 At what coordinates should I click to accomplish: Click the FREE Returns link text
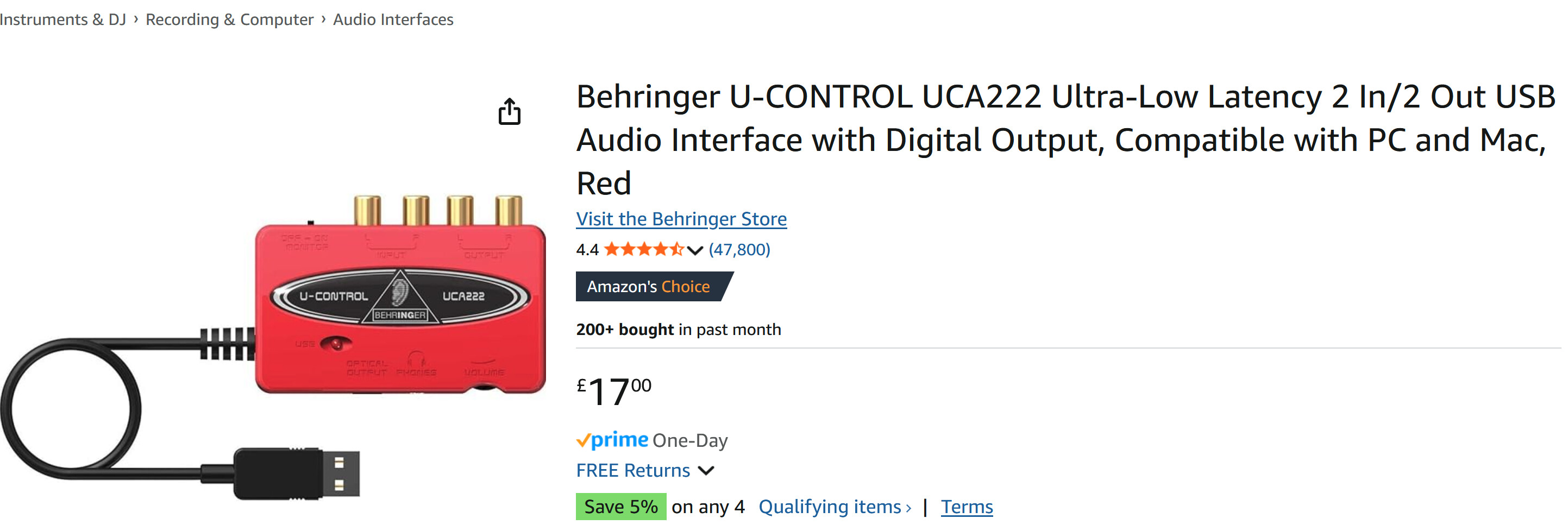coord(633,470)
